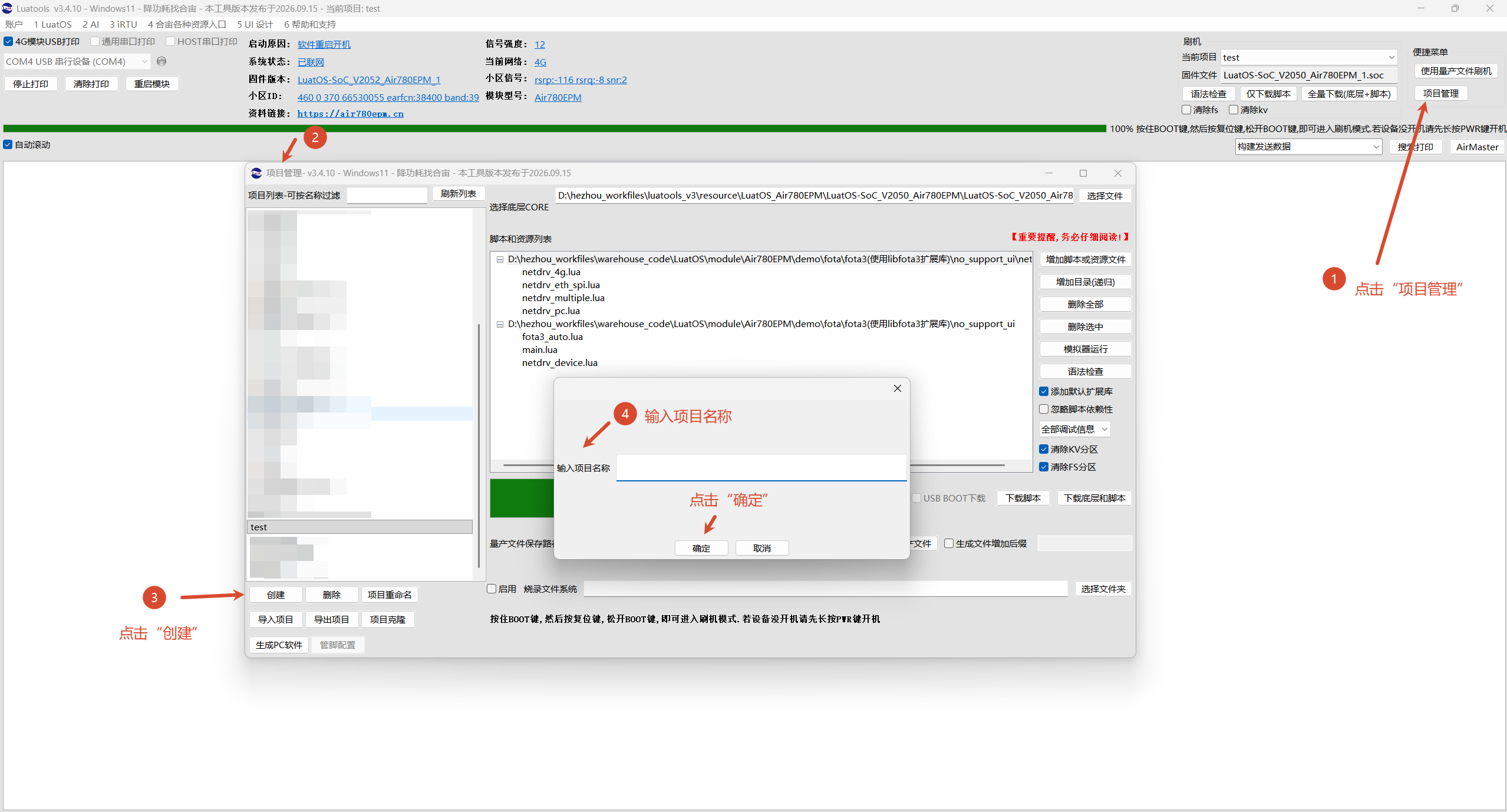Enable 忽略脚本依赖性 checkbox
This screenshot has width=1507, height=812.
1044,409
